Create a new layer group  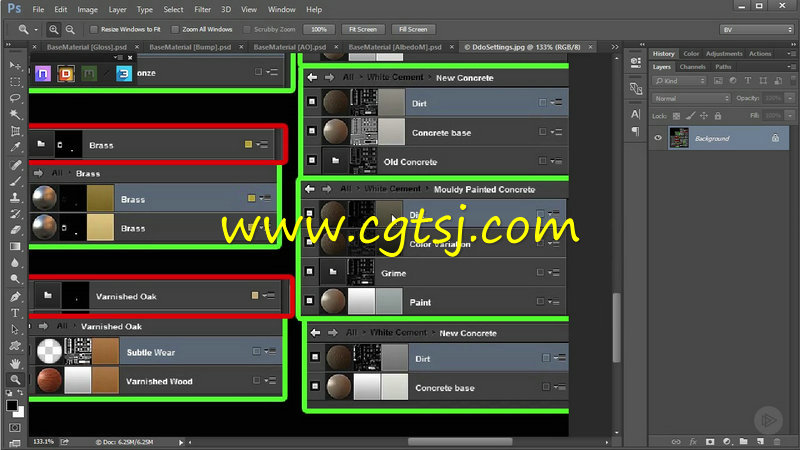[x=743, y=441]
